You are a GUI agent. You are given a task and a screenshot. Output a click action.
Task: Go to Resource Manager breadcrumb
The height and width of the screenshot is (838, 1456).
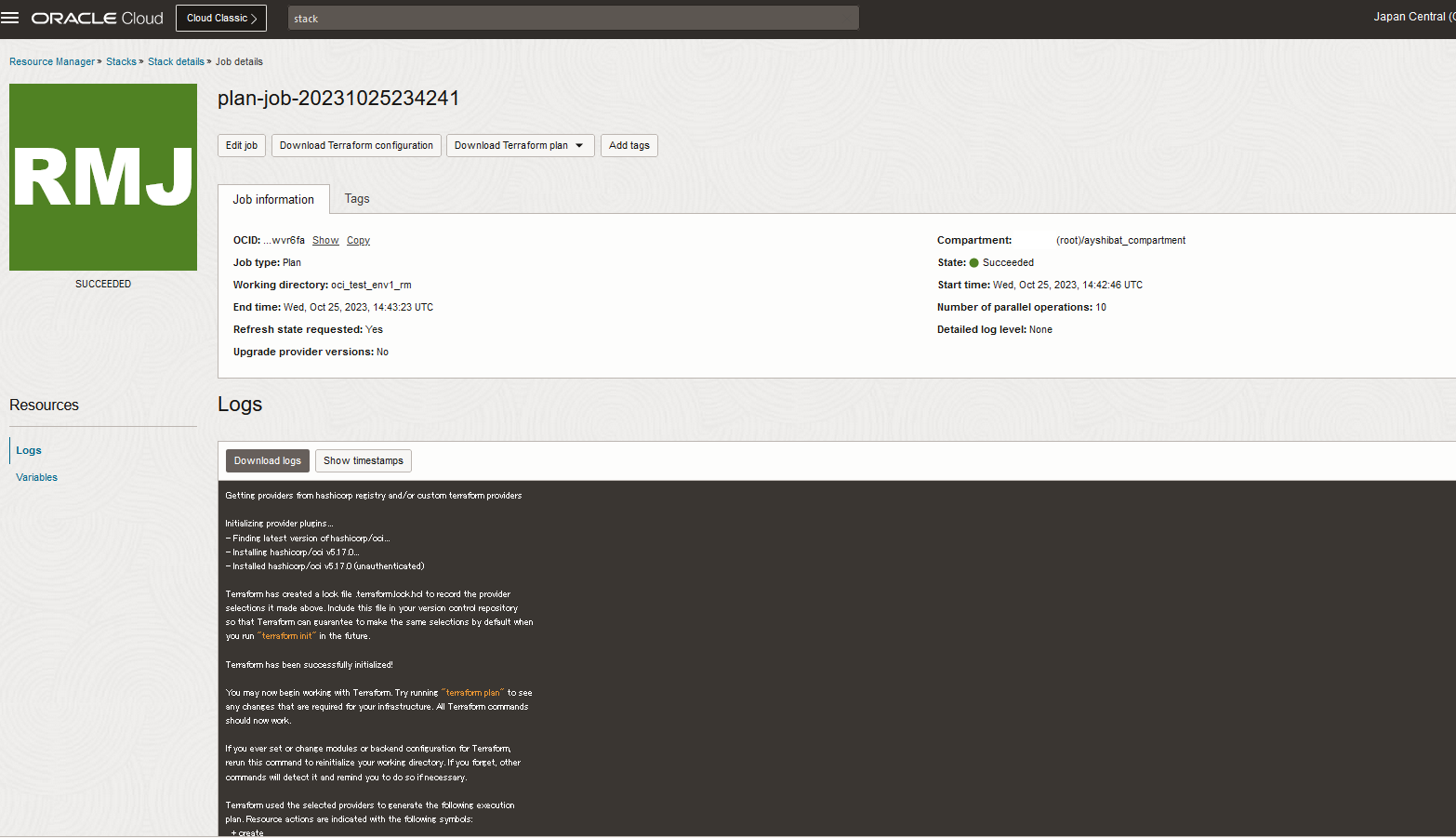pos(52,61)
